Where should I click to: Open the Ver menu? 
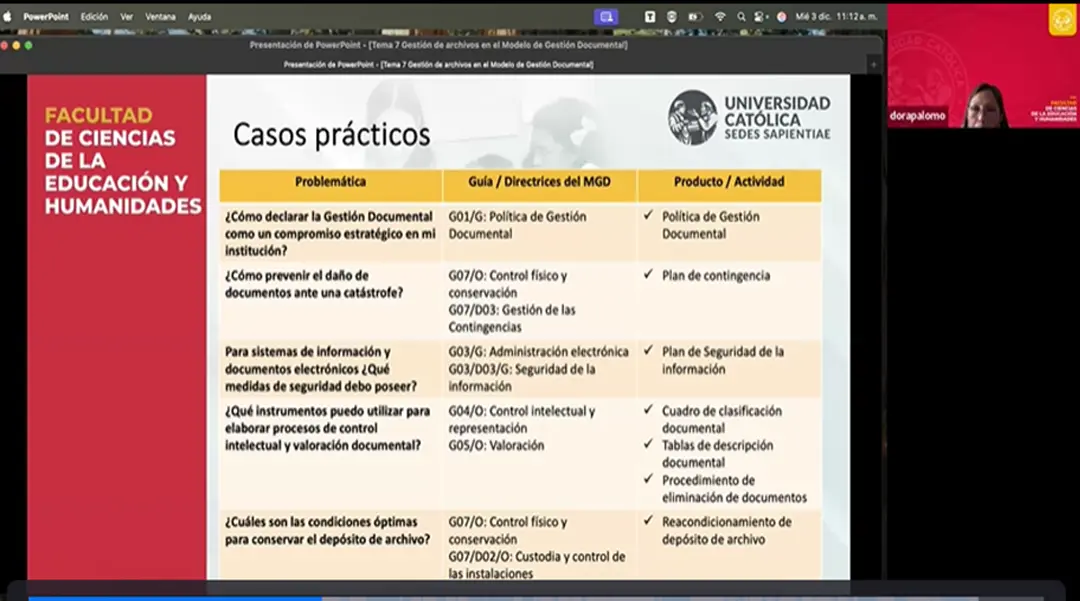pyautogui.click(x=127, y=17)
